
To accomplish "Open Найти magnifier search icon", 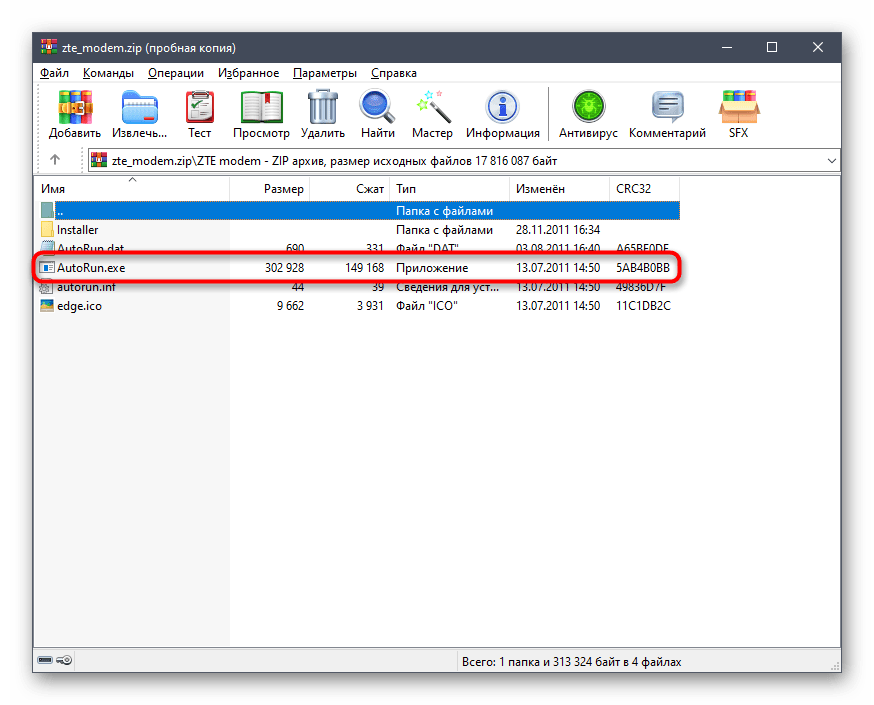I will (x=377, y=107).
